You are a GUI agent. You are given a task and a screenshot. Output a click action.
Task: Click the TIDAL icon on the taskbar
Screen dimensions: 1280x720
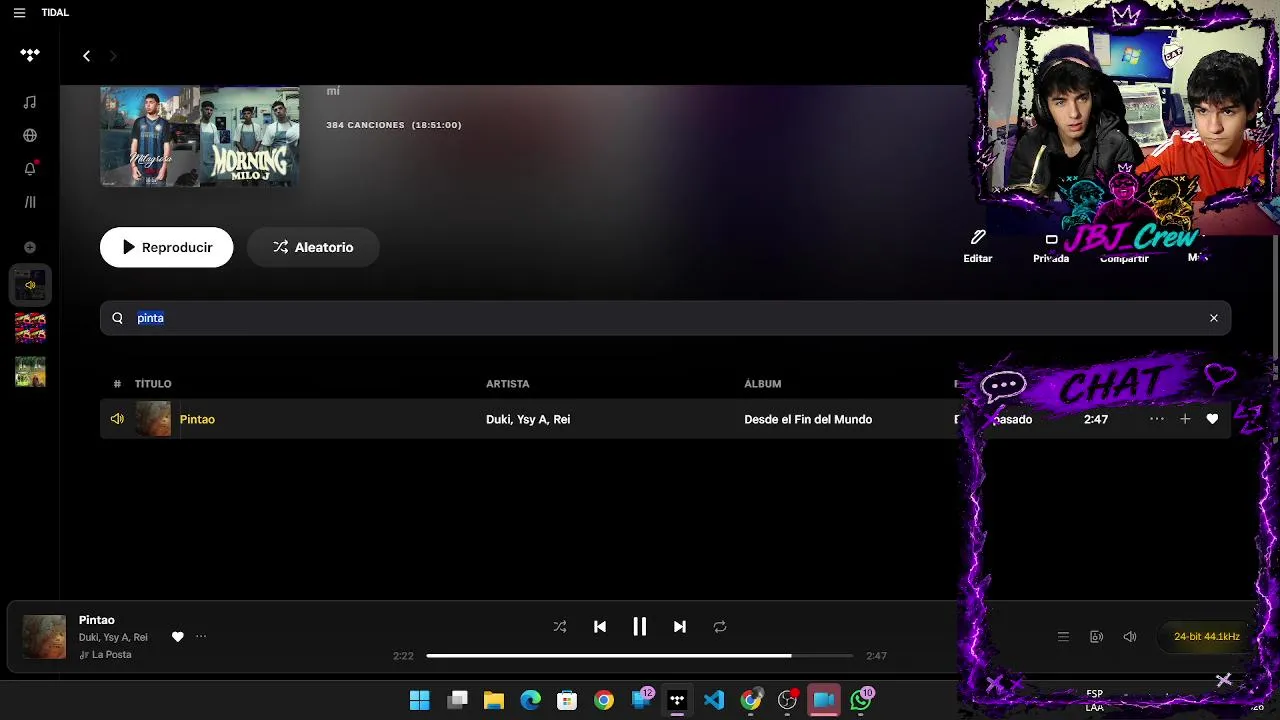click(x=677, y=700)
